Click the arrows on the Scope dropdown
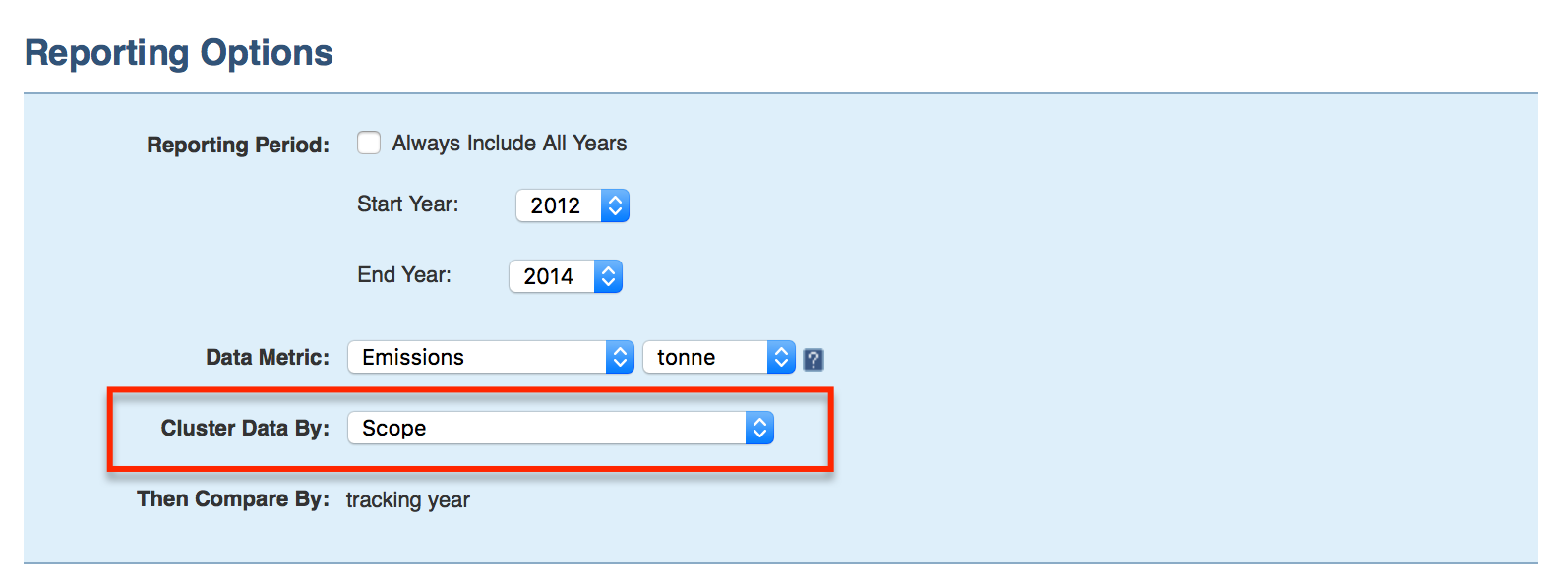The width and height of the screenshot is (1568, 582). (759, 428)
